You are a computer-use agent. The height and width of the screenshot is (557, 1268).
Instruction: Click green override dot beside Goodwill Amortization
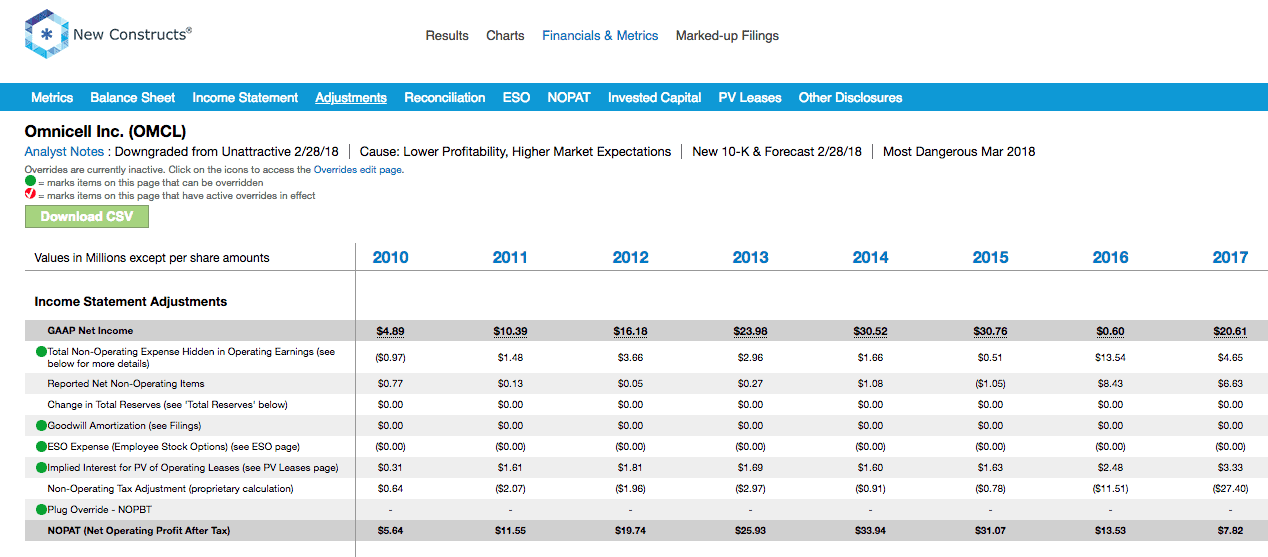pos(41,426)
